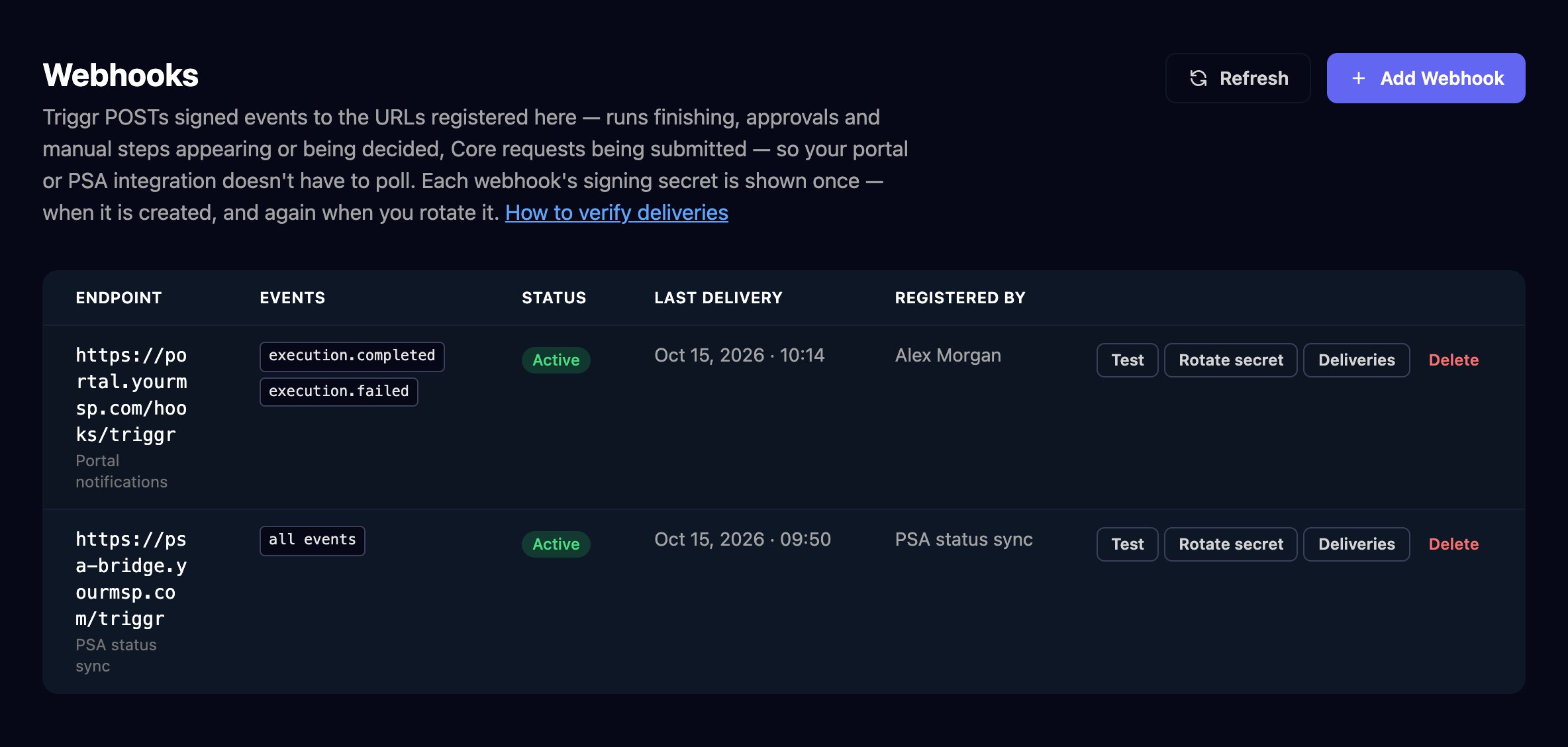Select the https://psa-bridge.yourmsp.com/triggr endpoint URL

pyautogui.click(x=131, y=579)
